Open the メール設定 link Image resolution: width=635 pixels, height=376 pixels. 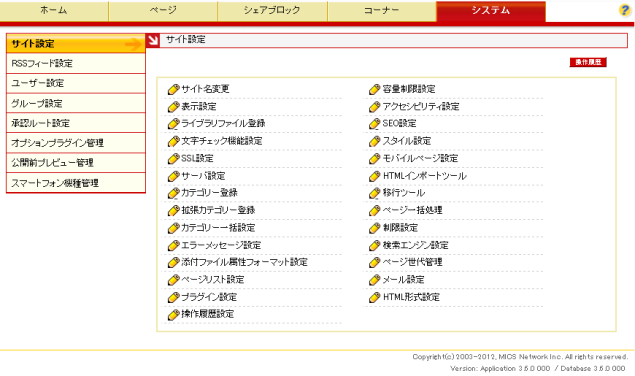pyautogui.click(x=403, y=280)
